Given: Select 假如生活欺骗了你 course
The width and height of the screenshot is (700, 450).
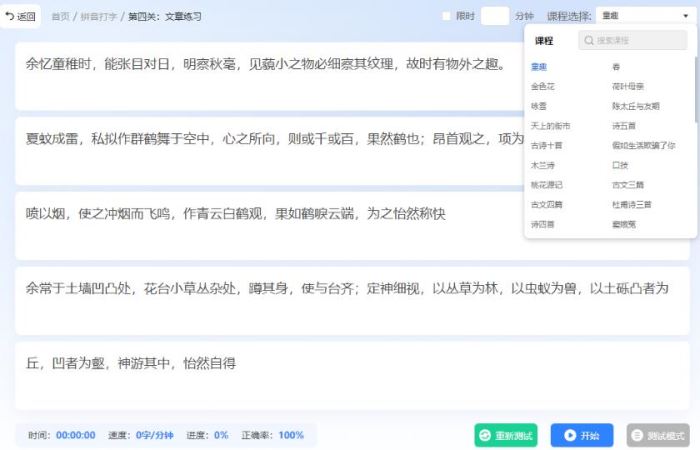Looking at the screenshot, I should [643, 146].
